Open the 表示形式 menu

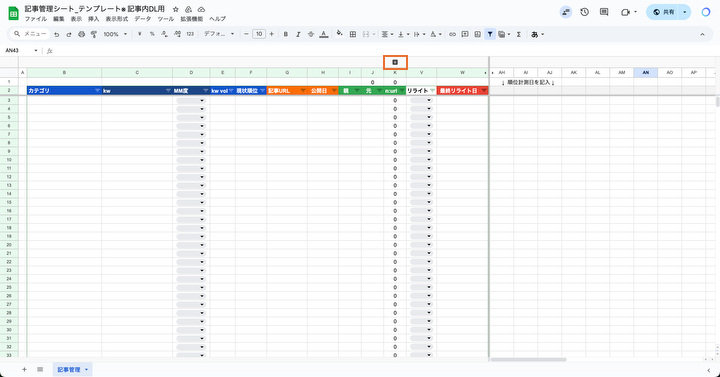point(117,19)
